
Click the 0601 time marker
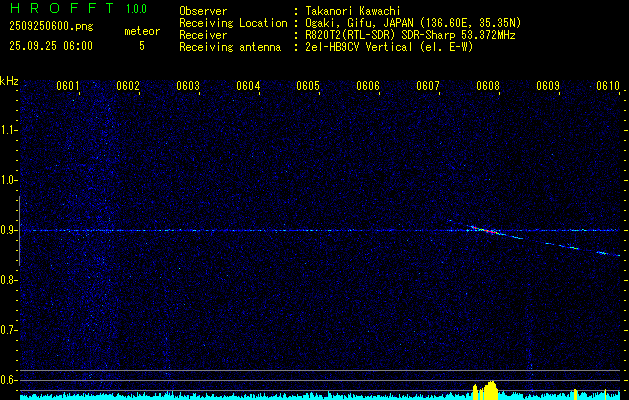click(x=68, y=86)
